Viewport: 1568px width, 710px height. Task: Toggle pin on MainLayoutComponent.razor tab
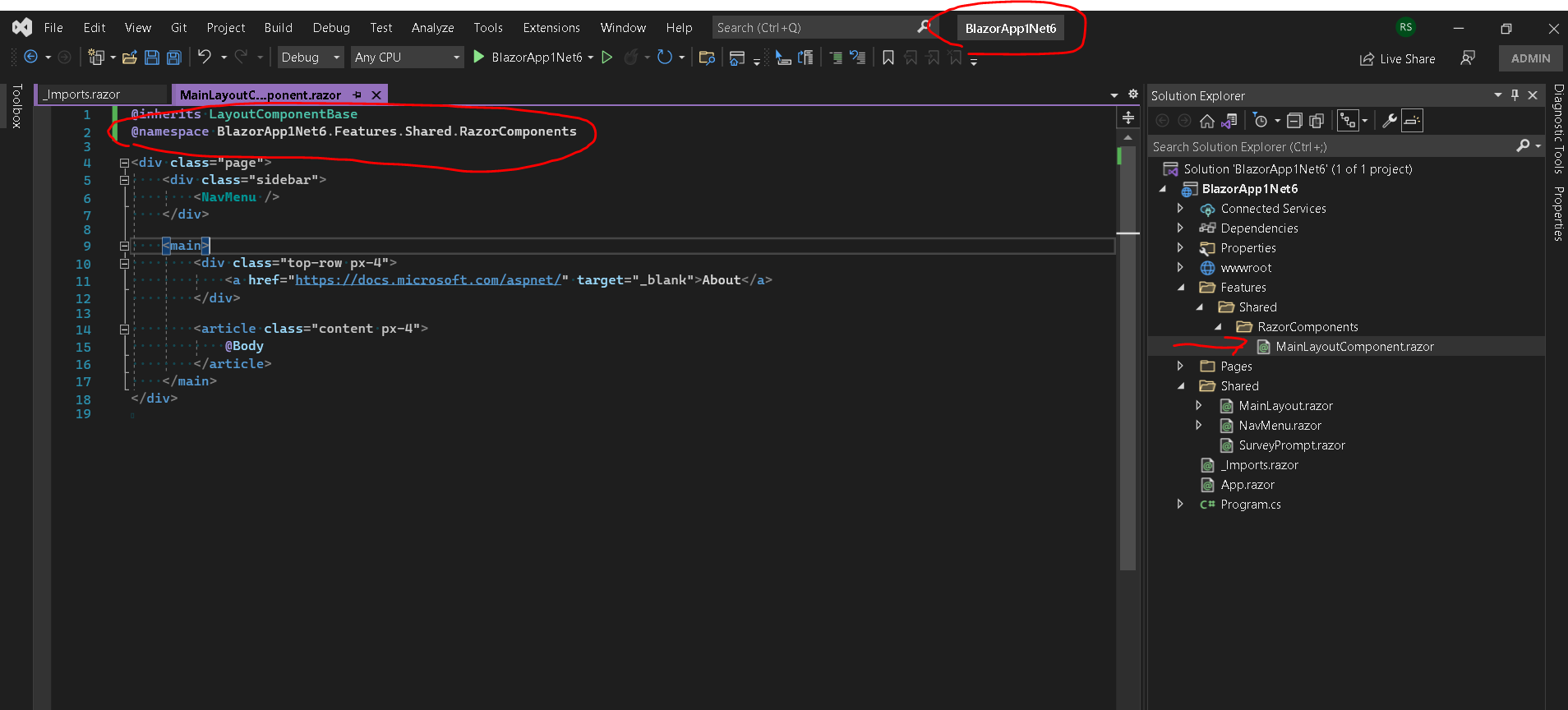click(357, 95)
